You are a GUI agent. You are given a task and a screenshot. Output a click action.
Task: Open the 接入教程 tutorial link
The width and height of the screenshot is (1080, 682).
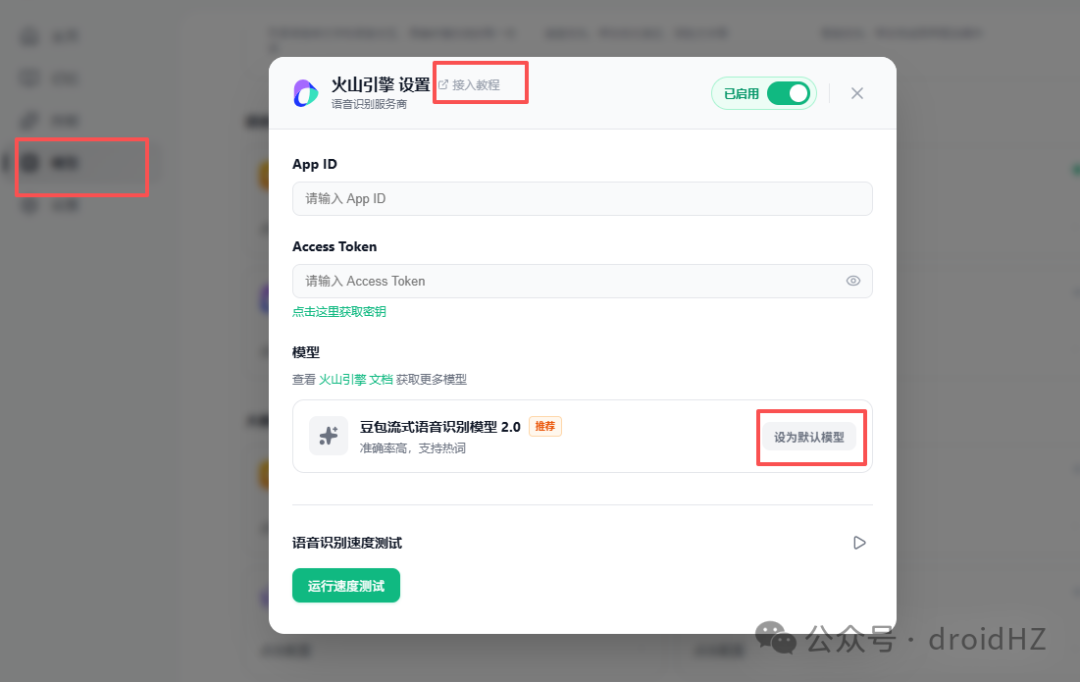click(x=476, y=85)
